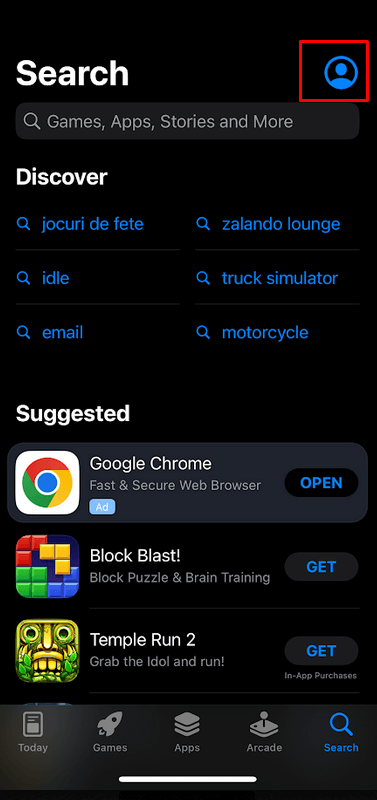Click the magnifier icon beside 'motorcycle'
377x800 pixels.
[203, 333]
